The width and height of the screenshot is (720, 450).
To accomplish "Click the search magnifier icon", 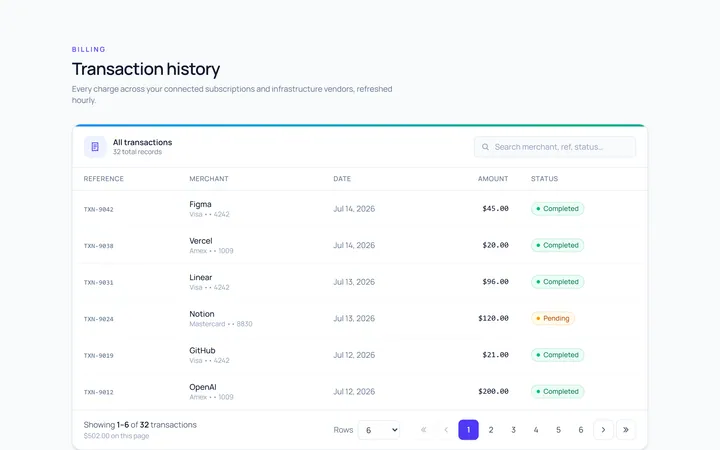I will [485, 147].
